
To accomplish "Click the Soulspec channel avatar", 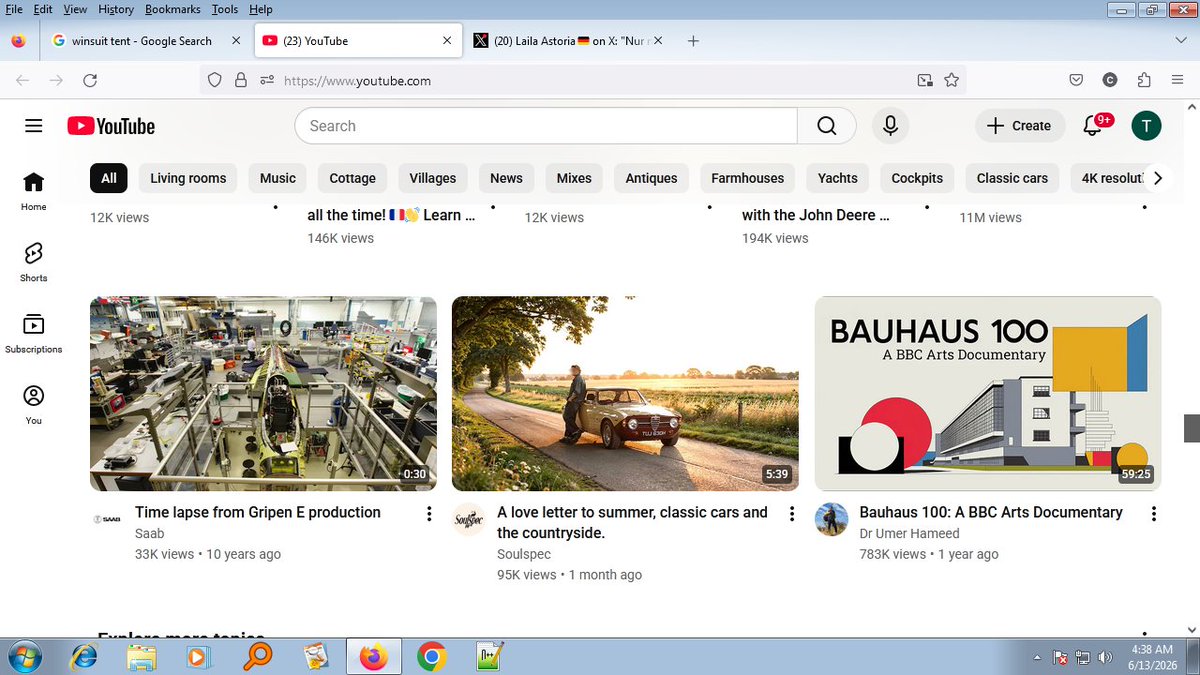I will pos(469,519).
